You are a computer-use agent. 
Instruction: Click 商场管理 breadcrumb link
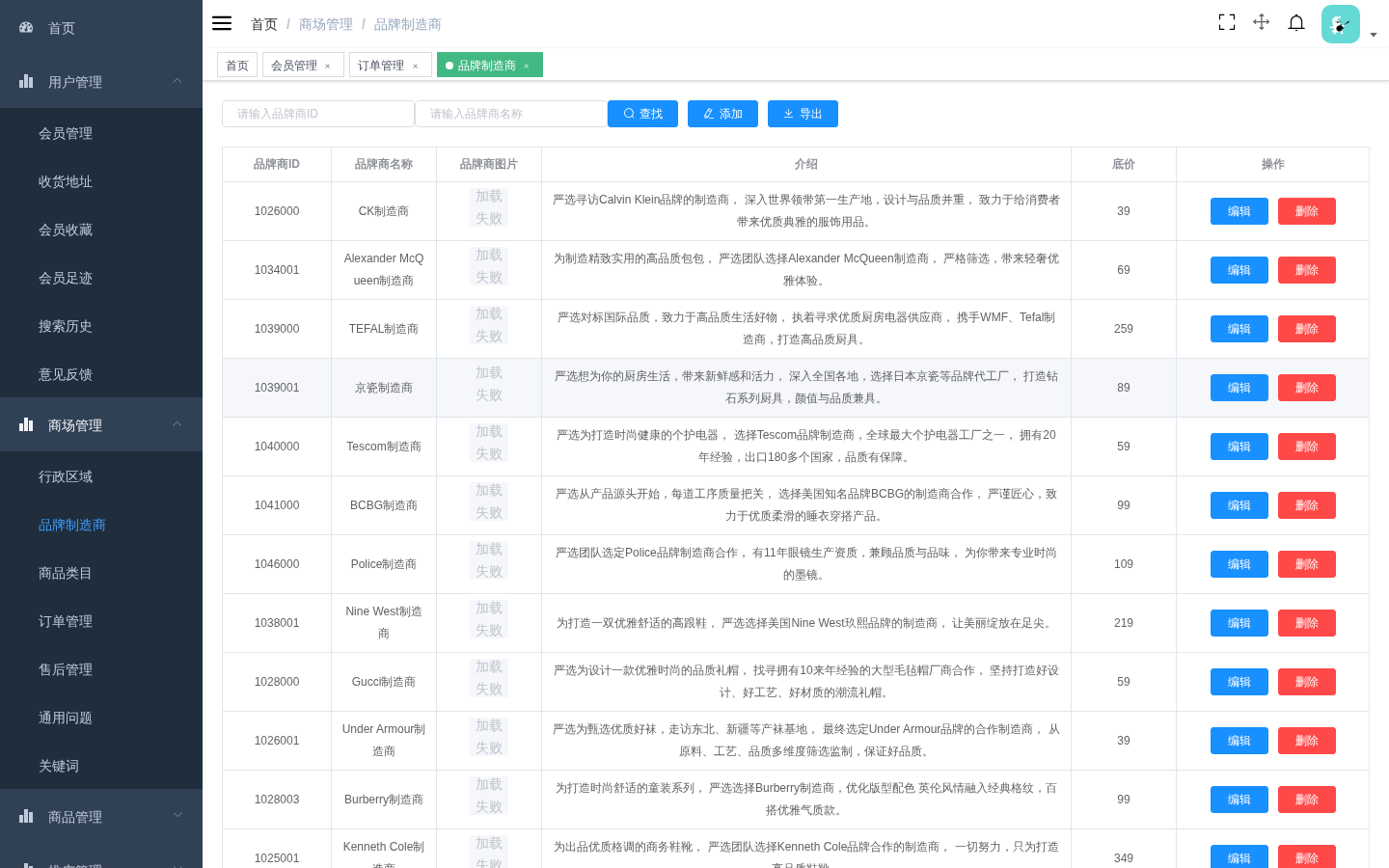coord(326,24)
